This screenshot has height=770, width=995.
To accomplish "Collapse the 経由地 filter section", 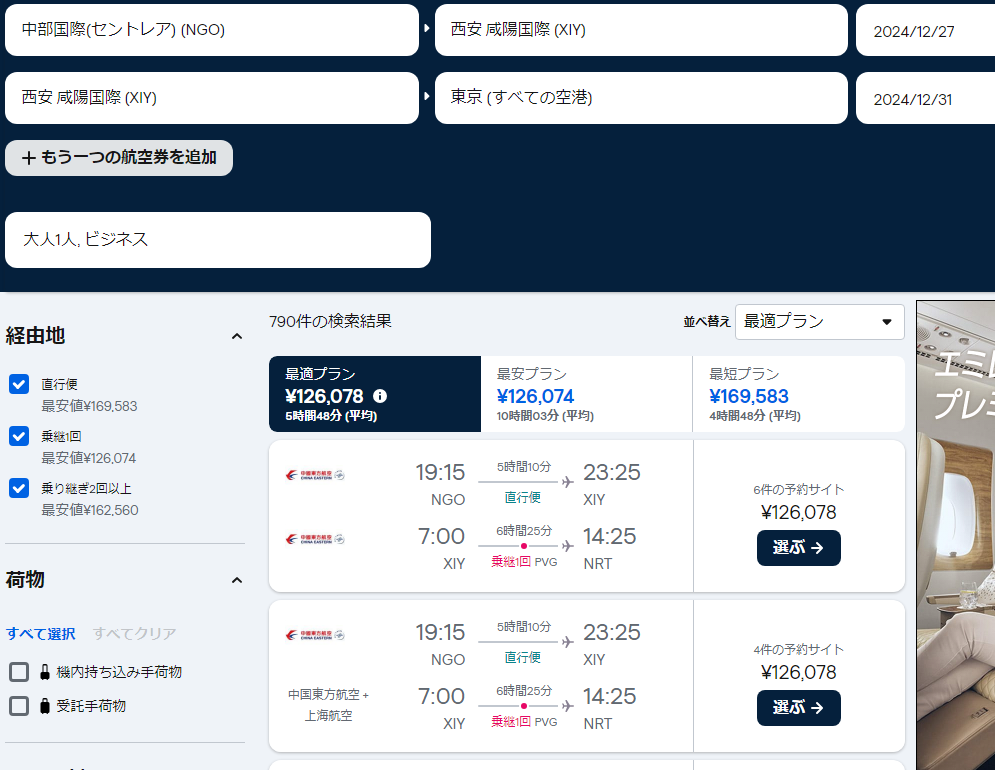I will tap(237, 336).
